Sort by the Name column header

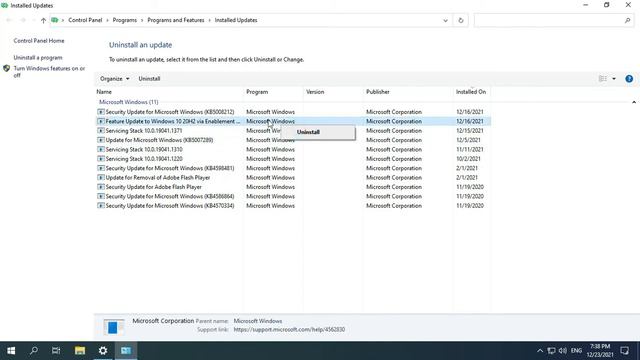click(x=169, y=92)
